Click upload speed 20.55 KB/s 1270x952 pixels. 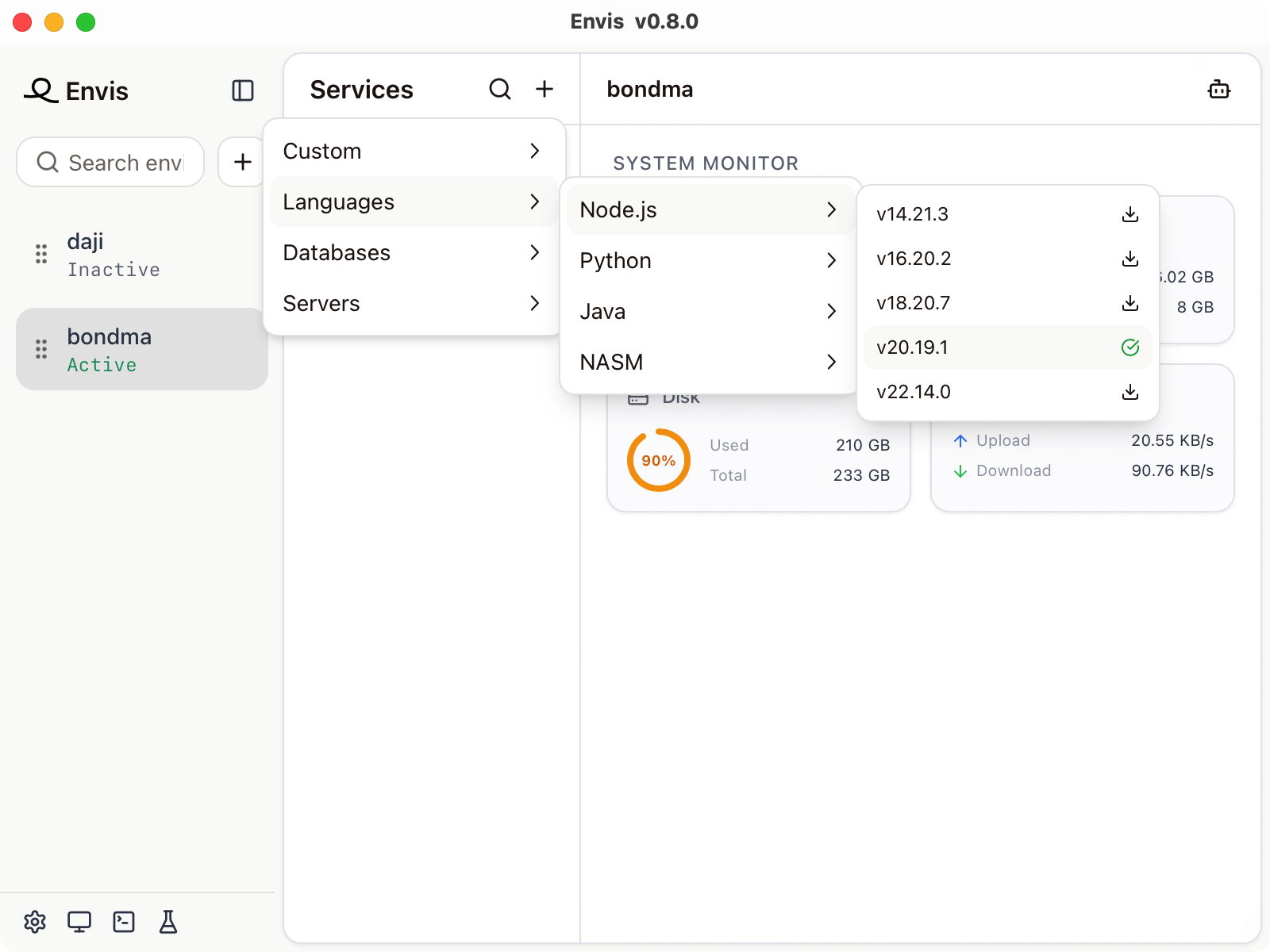[1172, 440]
